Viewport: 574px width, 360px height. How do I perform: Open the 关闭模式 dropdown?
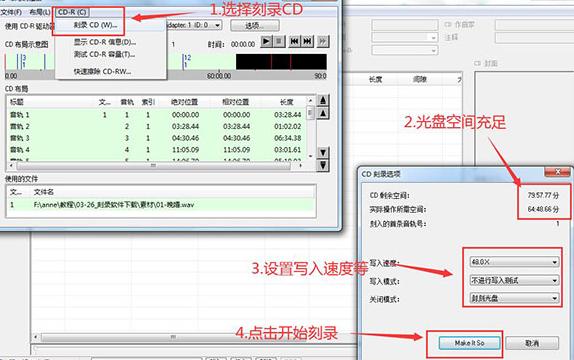point(514,298)
